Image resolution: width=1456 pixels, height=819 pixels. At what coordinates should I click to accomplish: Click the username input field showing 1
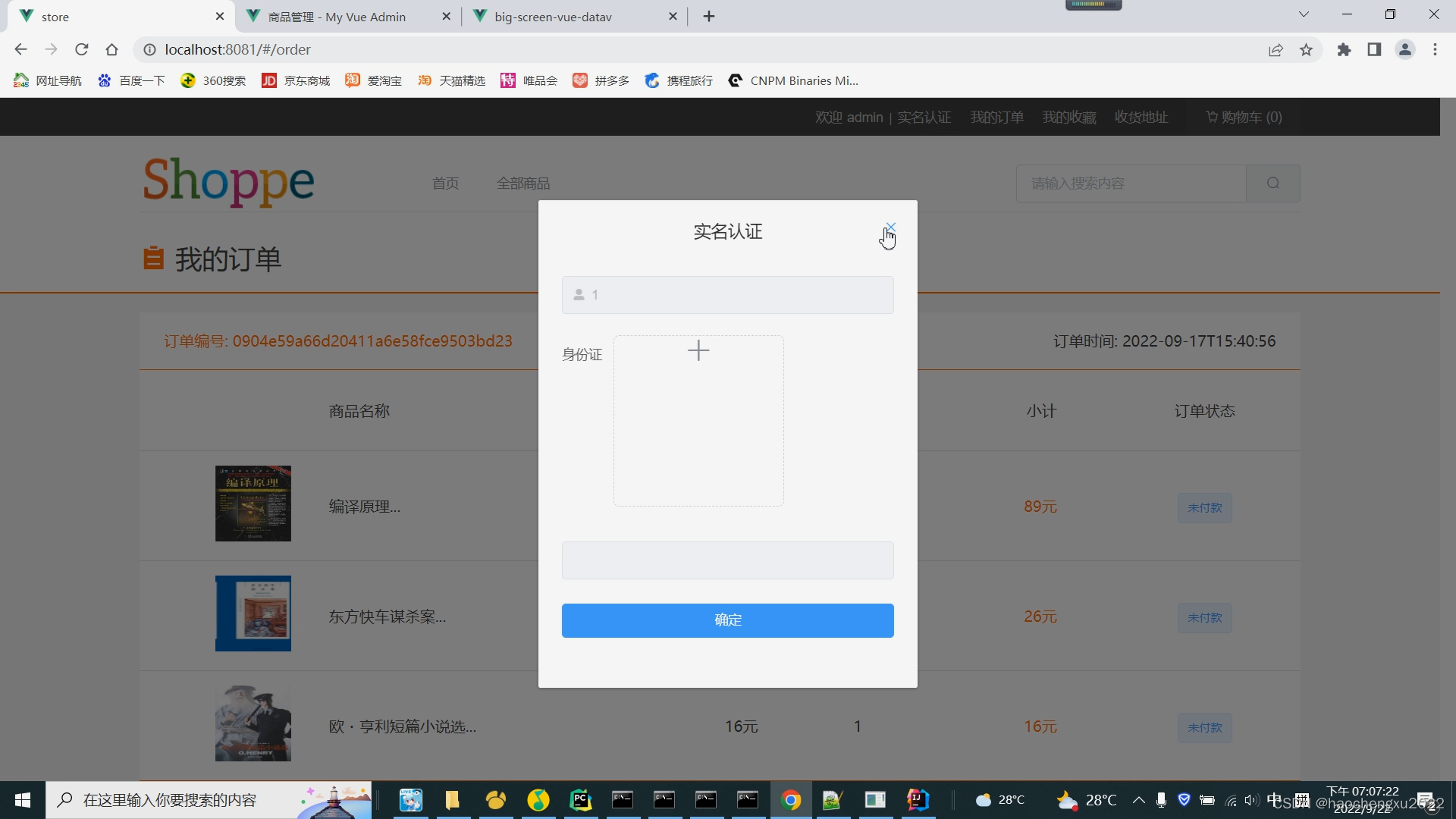[x=727, y=295]
